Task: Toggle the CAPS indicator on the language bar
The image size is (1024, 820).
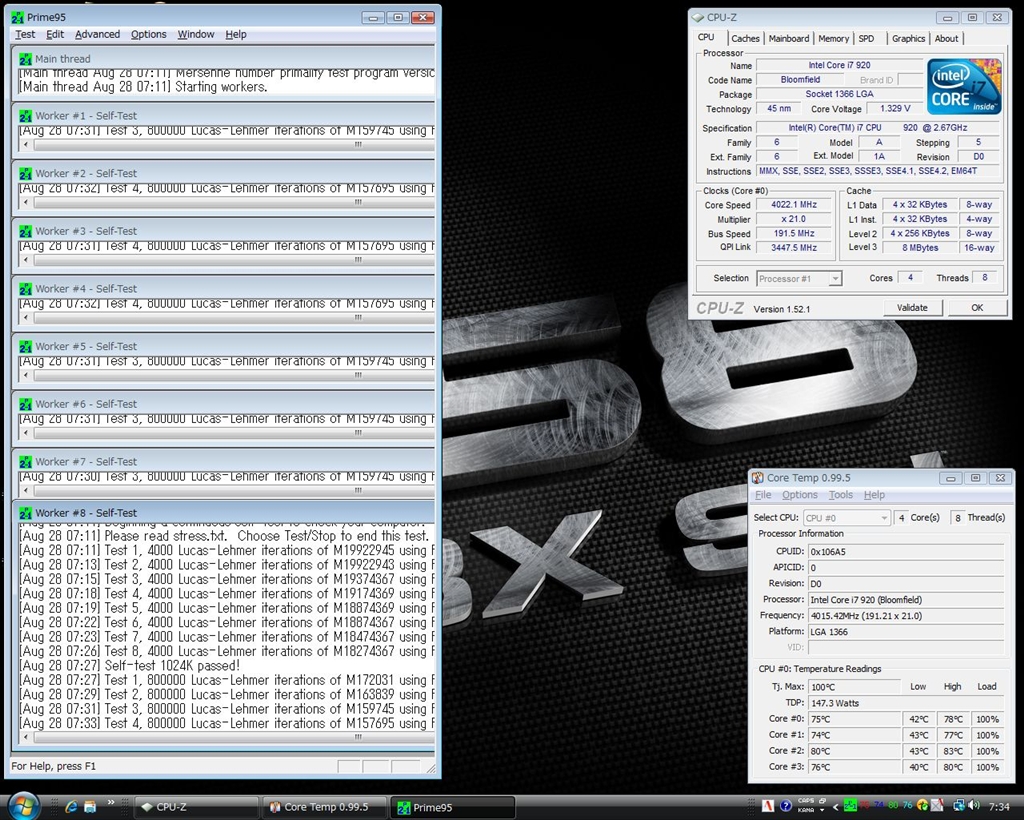Action: pyautogui.click(x=806, y=800)
